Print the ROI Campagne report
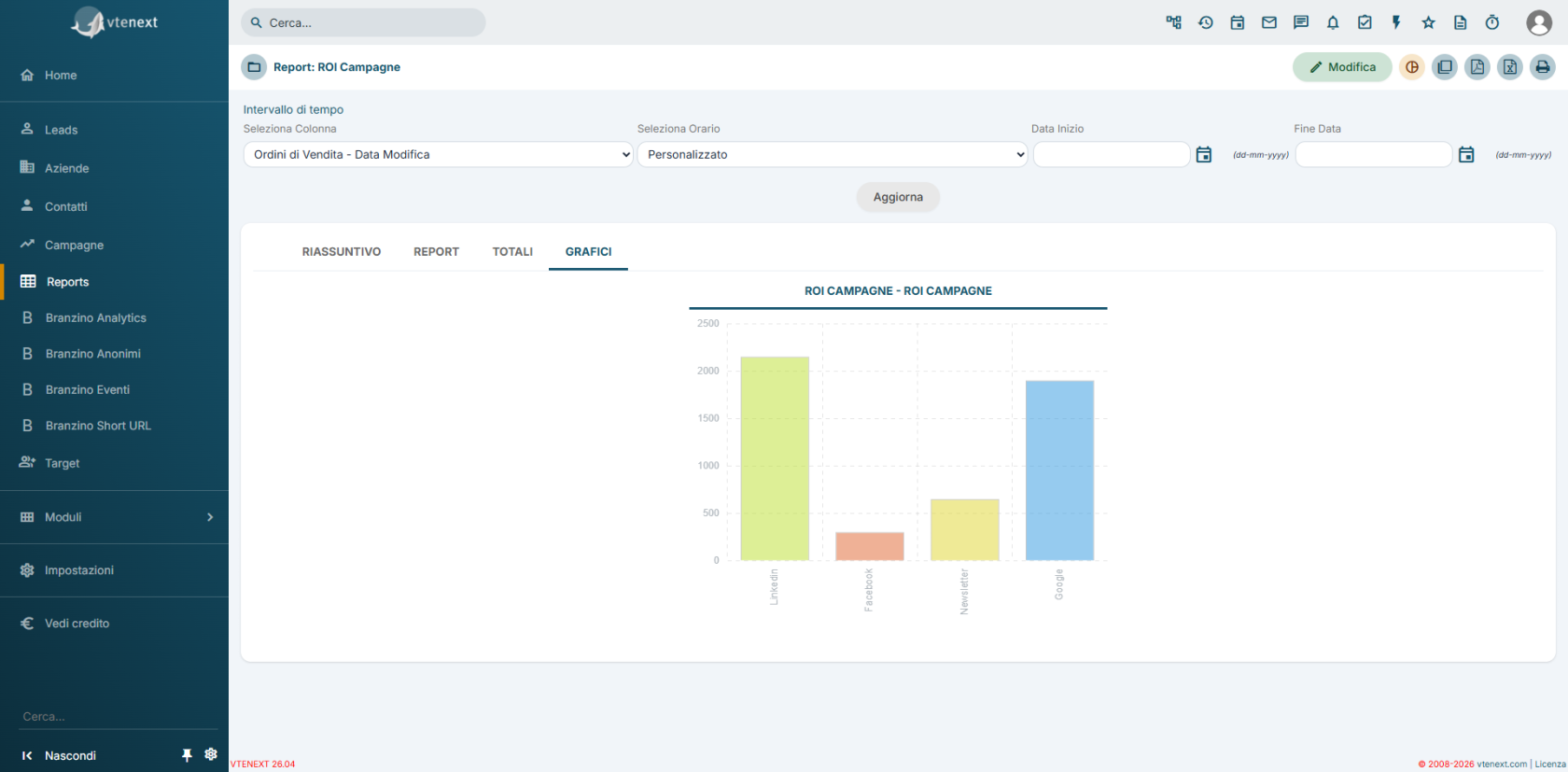Image resolution: width=1568 pixels, height=772 pixels. point(1543,67)
